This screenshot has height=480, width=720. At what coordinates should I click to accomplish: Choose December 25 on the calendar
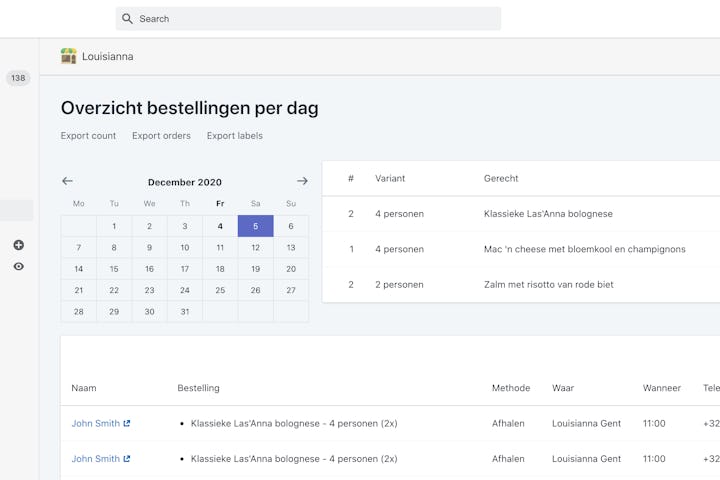(220, 290)
